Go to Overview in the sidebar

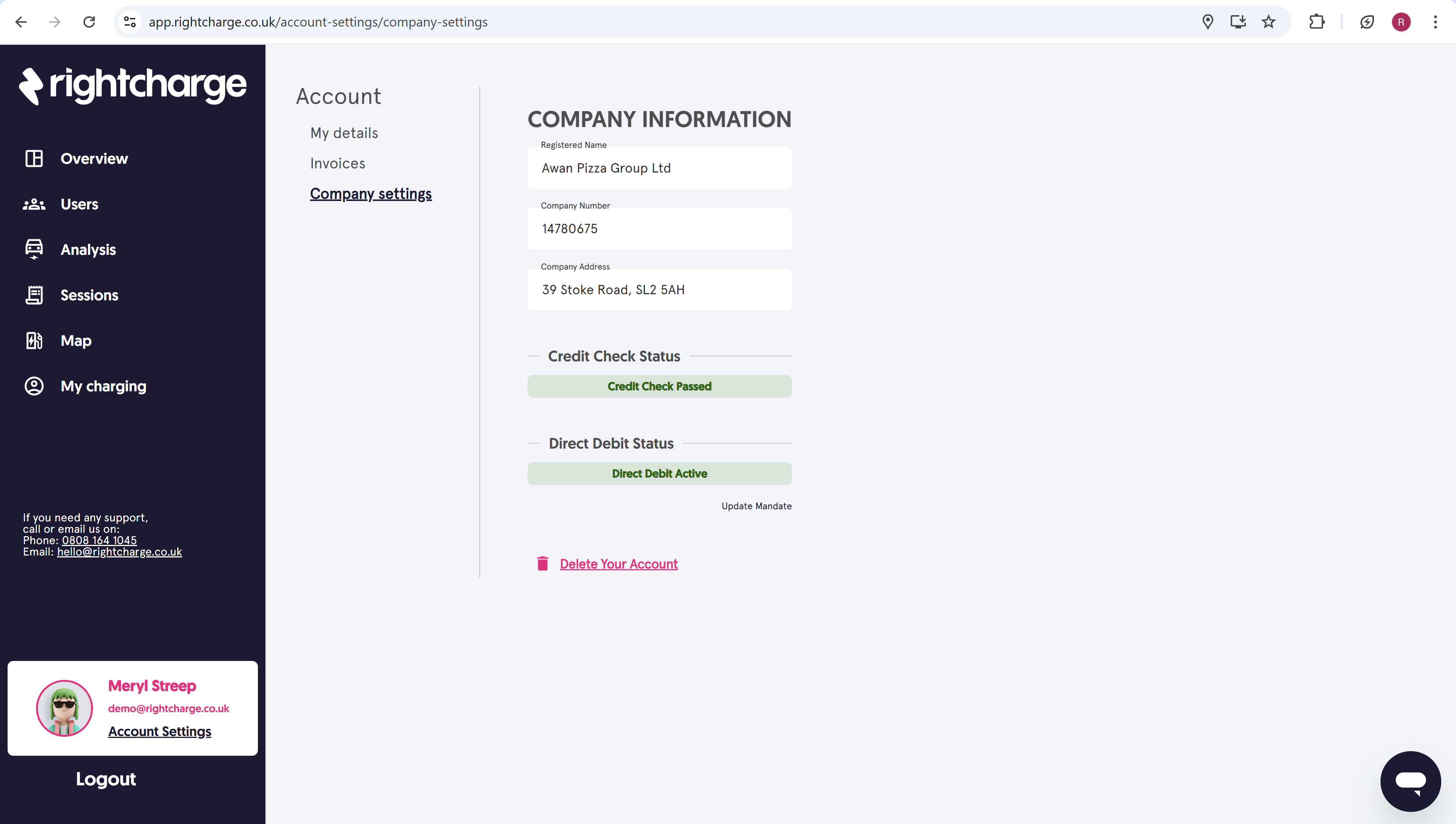click(x=94, y=159)
